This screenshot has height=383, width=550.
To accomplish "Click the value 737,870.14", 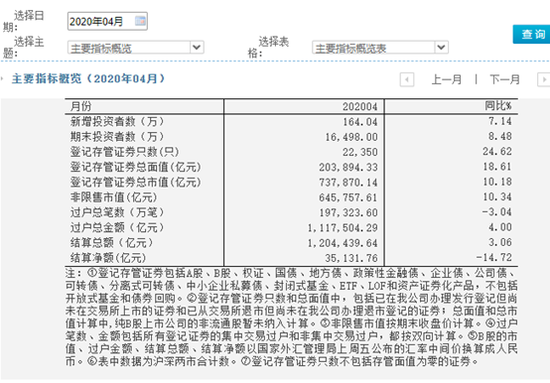I will click(x=348, y=182).
